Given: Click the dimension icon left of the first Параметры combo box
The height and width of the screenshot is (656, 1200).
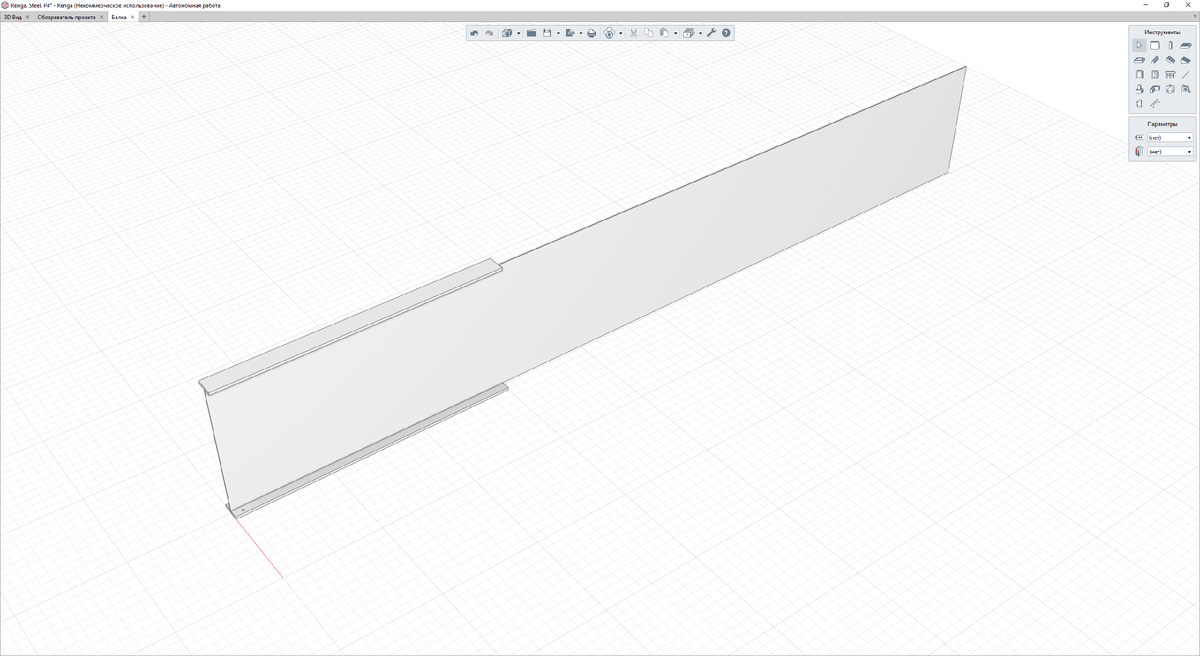Looking at the screenshot, I should (x=1139, y=137).
